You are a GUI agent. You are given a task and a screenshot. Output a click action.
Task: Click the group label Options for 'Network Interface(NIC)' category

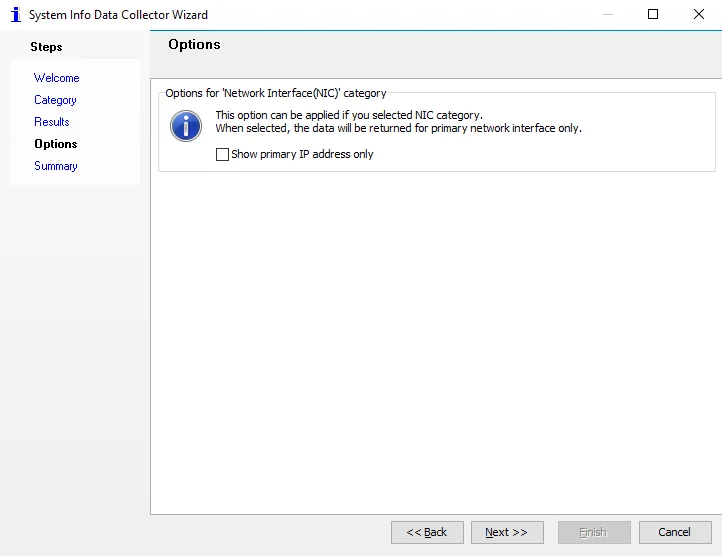point(276,93)
